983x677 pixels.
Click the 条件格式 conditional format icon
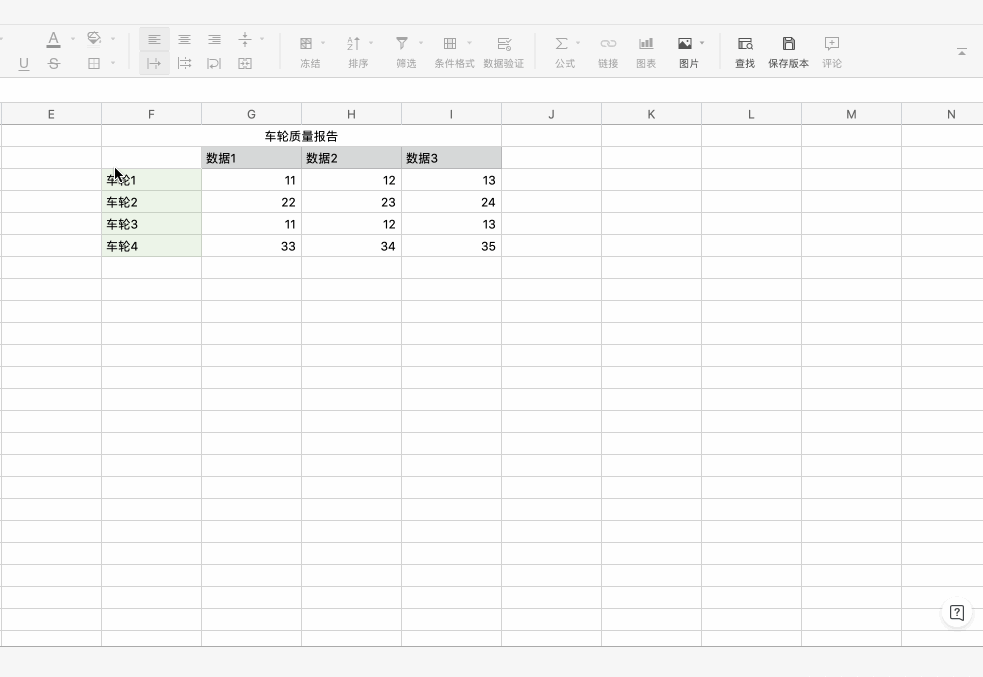tap(450, 43)
